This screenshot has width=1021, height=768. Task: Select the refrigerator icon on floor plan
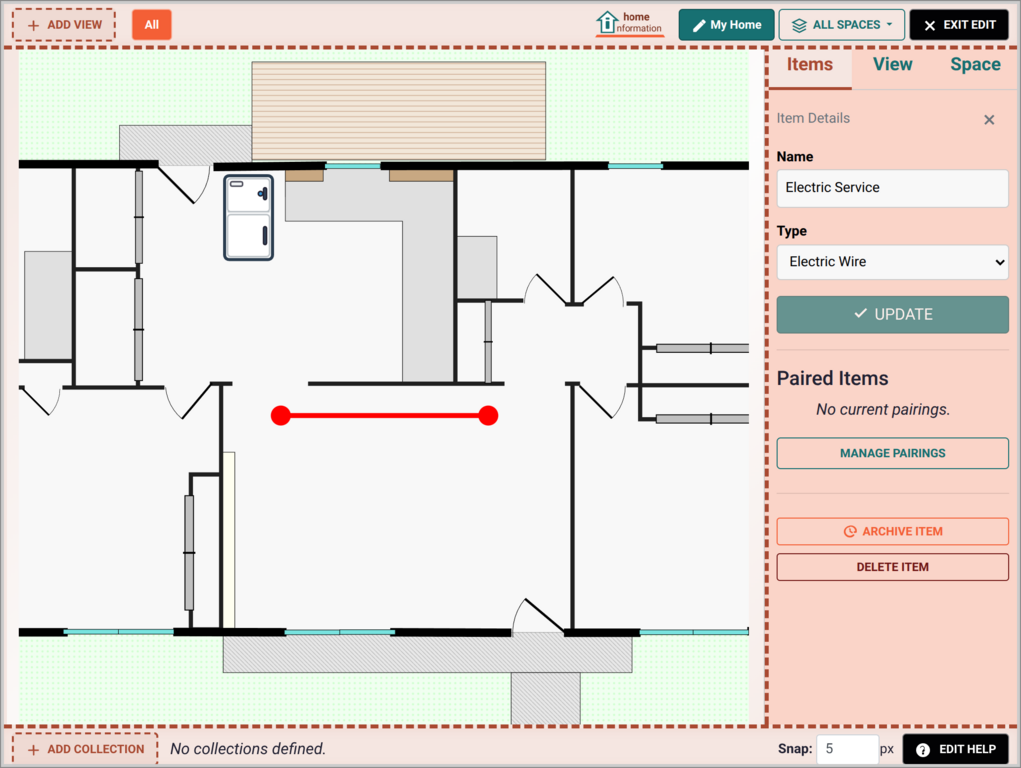coord(248,218)
